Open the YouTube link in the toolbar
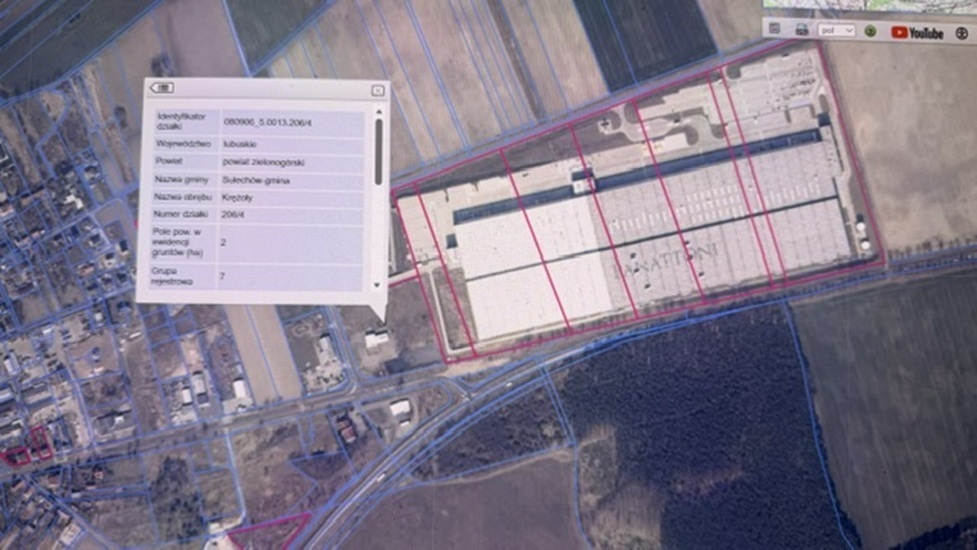Viewport: 977px width, 550px height. tap(917, 33)
